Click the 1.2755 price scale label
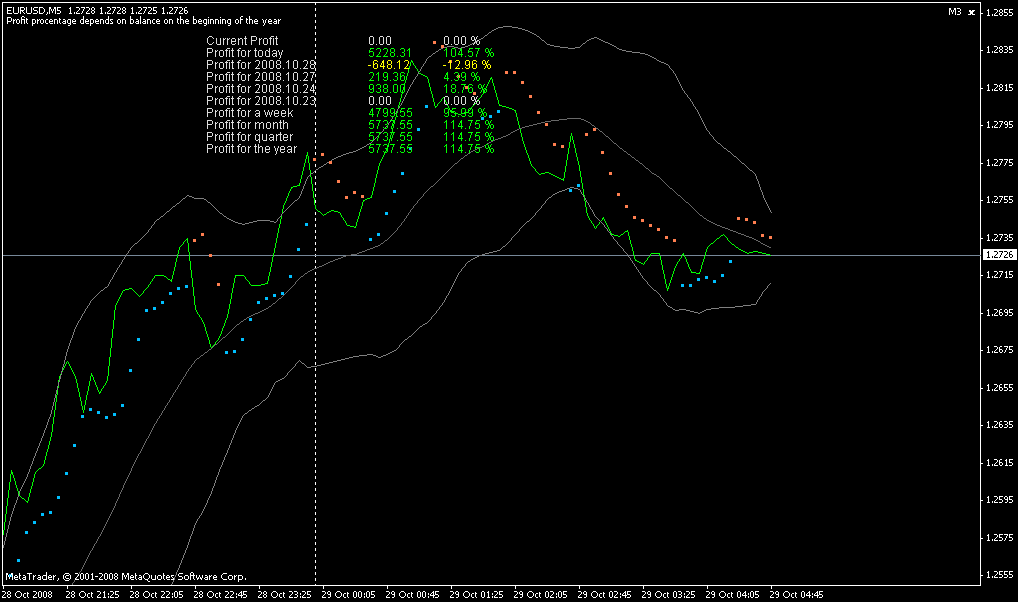 tap(1000, 200)
